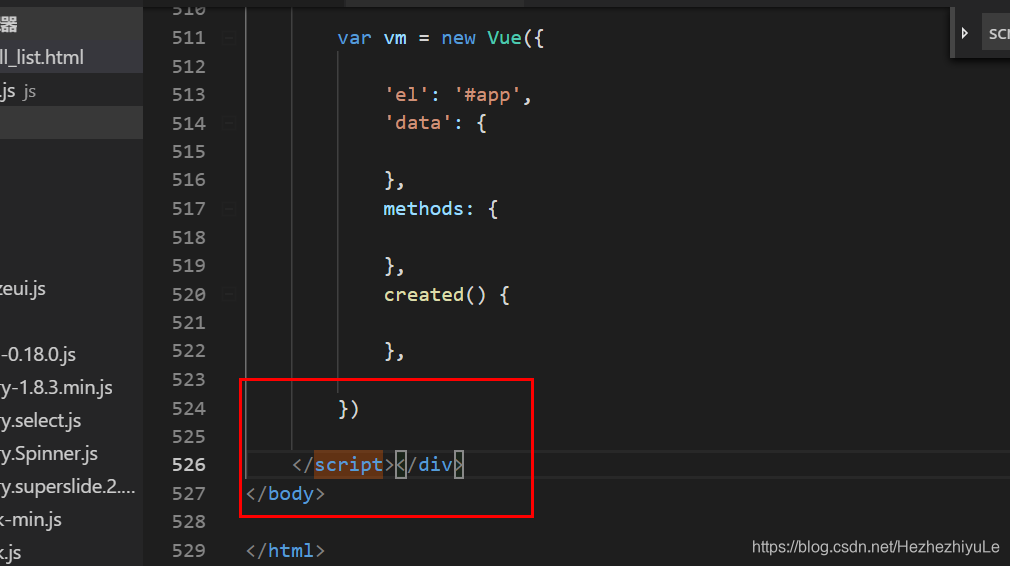Click the 'data' key on line 514

(x=417, y=123)
